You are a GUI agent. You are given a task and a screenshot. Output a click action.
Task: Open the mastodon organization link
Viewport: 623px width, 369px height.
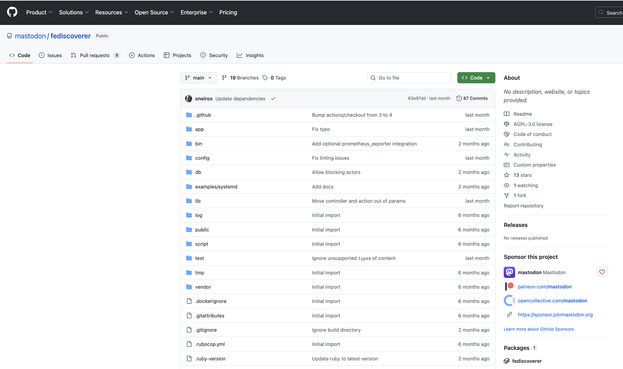pyautogui.click(x=30, y=36)
